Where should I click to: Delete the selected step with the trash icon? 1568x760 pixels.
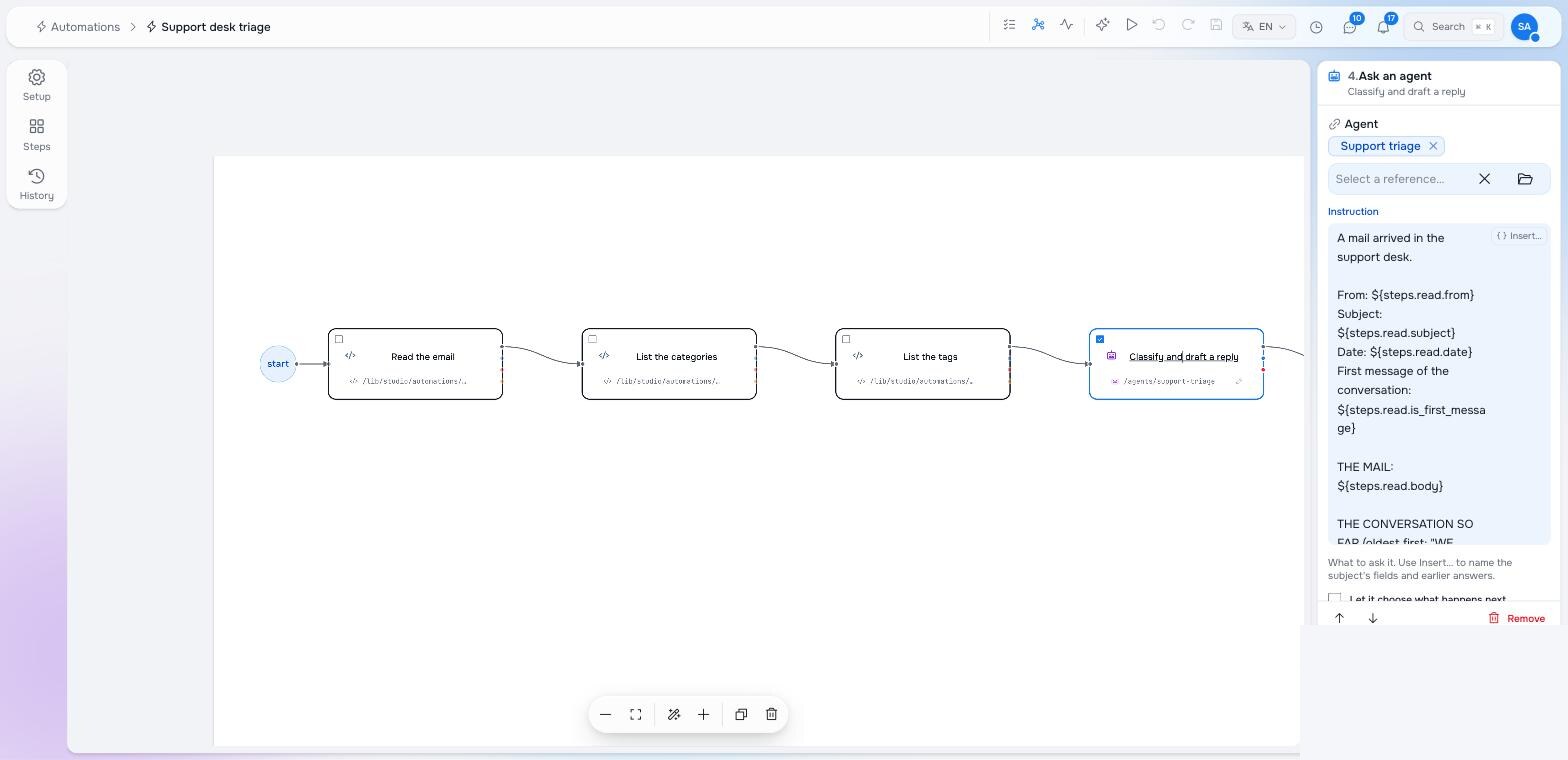click(771, 714)
